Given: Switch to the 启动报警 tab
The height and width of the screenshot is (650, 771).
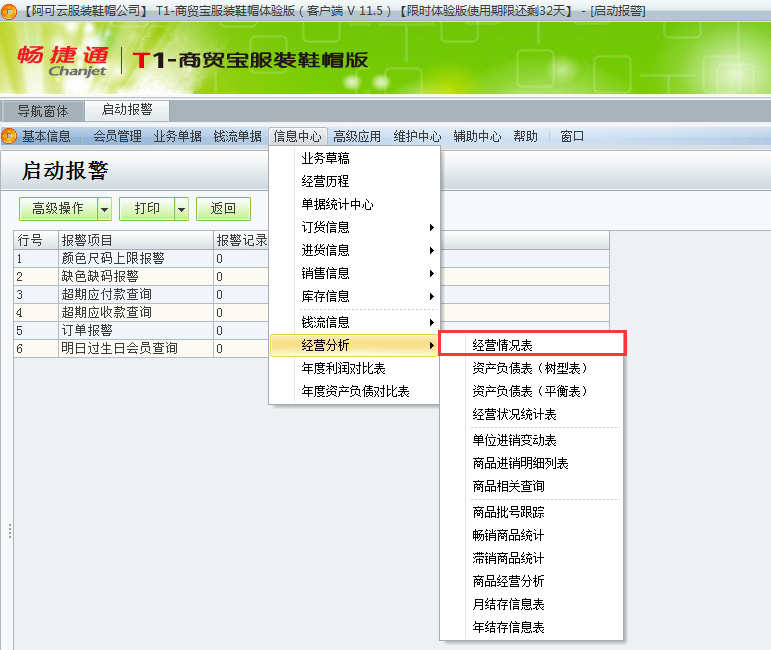Looking at the screenshot, I should [x=127, y=110].
